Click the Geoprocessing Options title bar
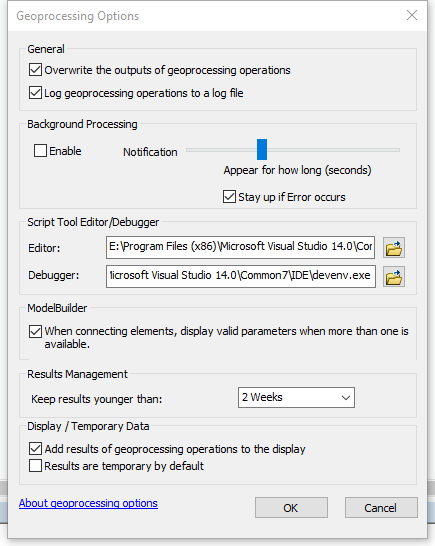435x546 pixels. 209,16
